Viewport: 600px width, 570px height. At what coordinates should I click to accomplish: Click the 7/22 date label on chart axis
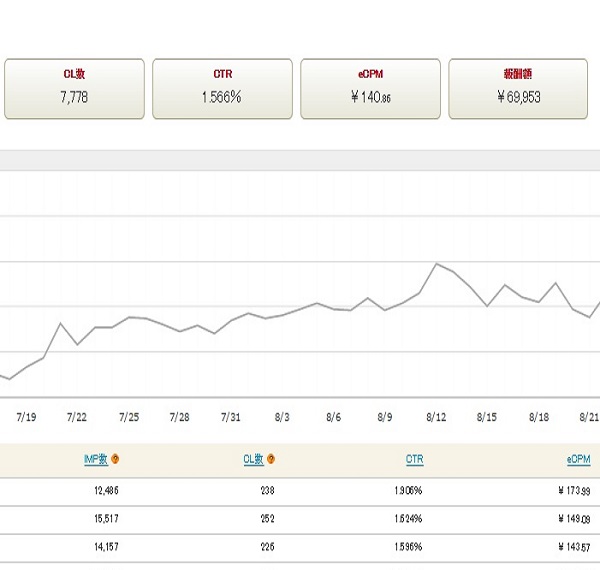(x=77, y=417)
